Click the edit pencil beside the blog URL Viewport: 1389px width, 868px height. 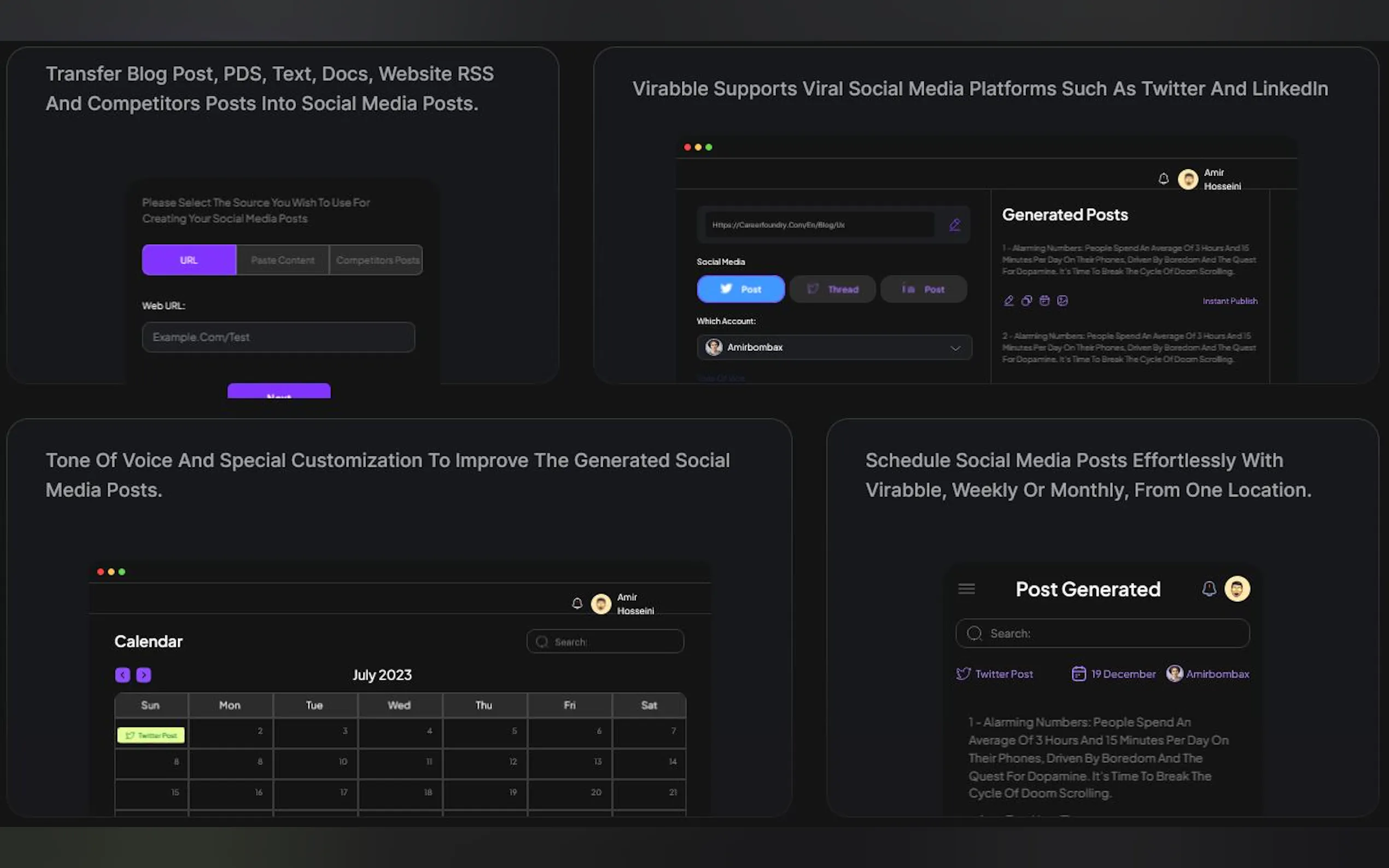(954, 225)
